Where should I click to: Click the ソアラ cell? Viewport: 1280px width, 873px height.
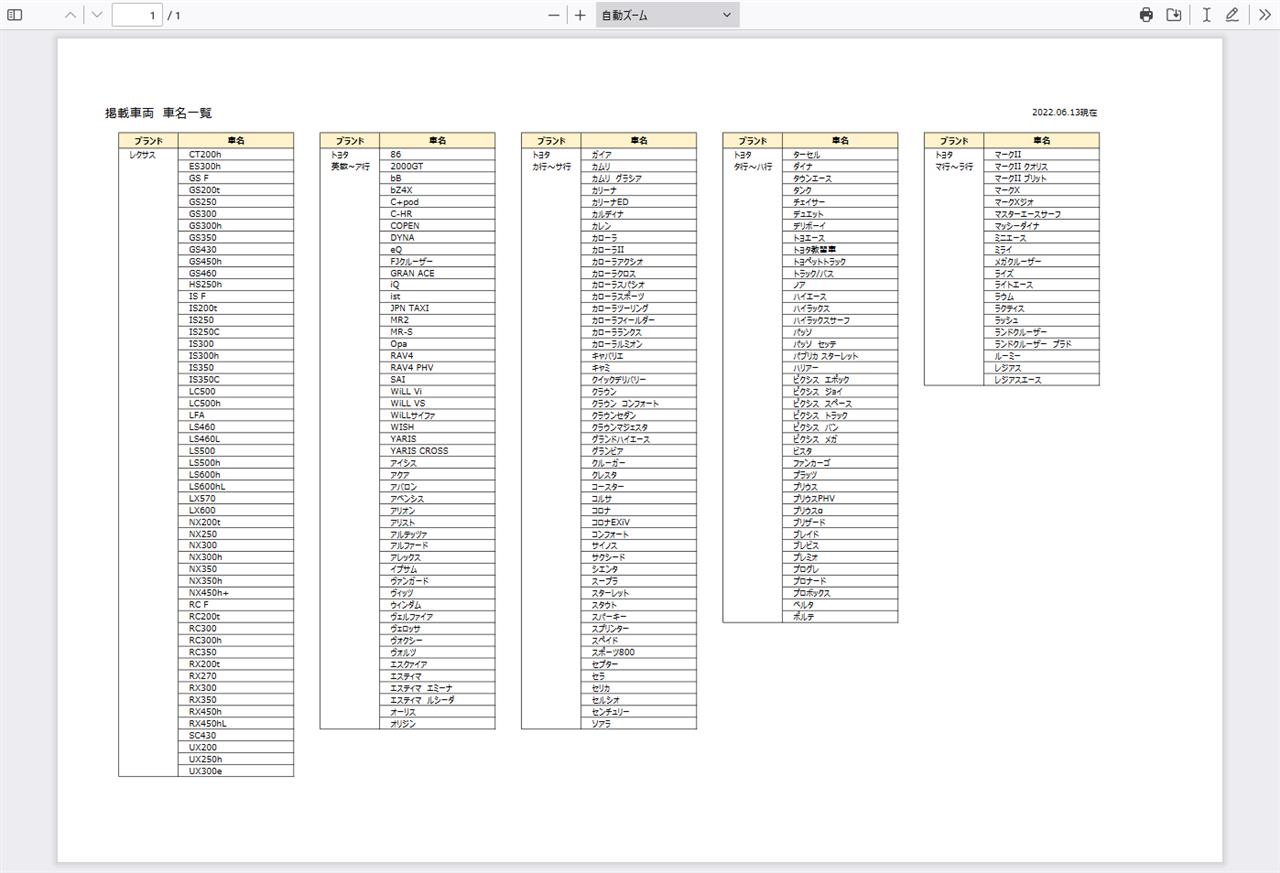638,724
